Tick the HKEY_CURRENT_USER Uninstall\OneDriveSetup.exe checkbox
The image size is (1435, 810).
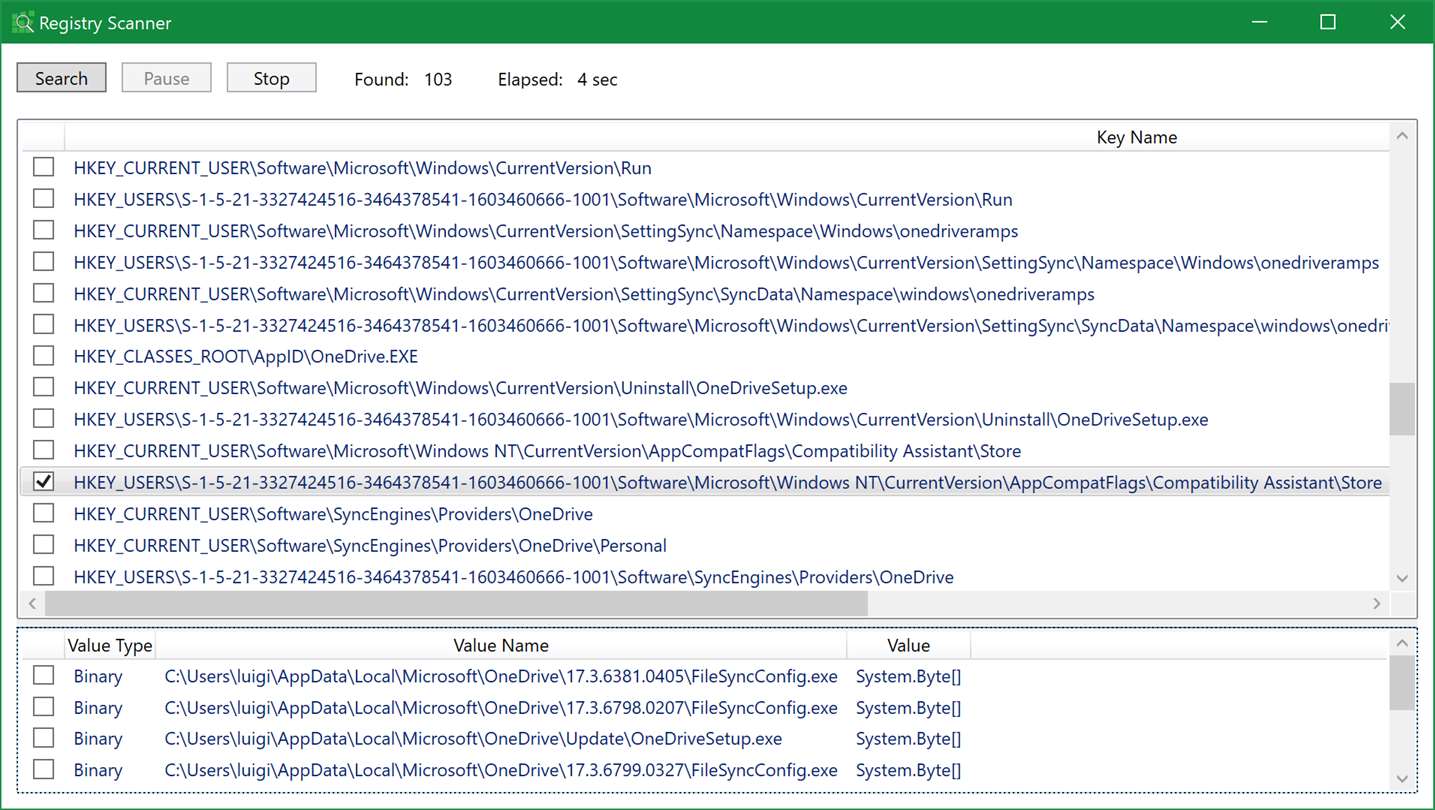[x=43, y=387]
